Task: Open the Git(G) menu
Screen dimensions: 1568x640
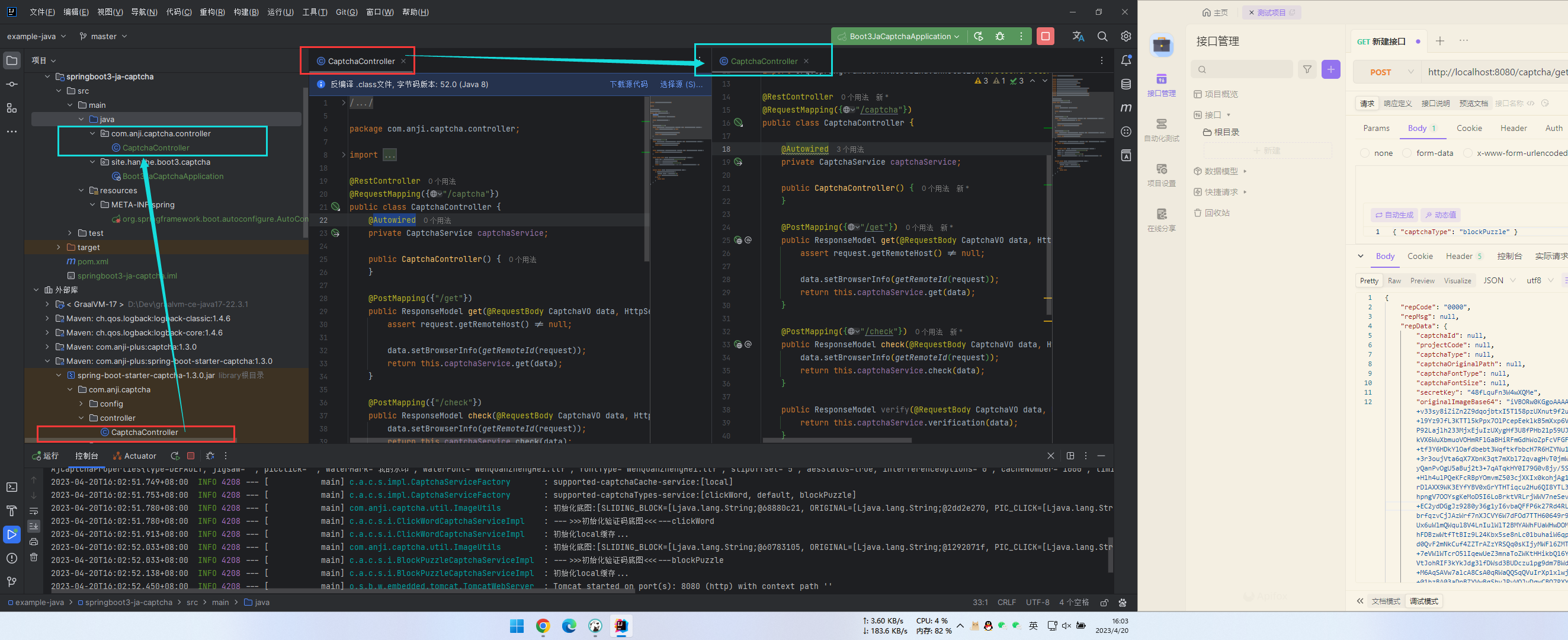Action: click(347, 12)
